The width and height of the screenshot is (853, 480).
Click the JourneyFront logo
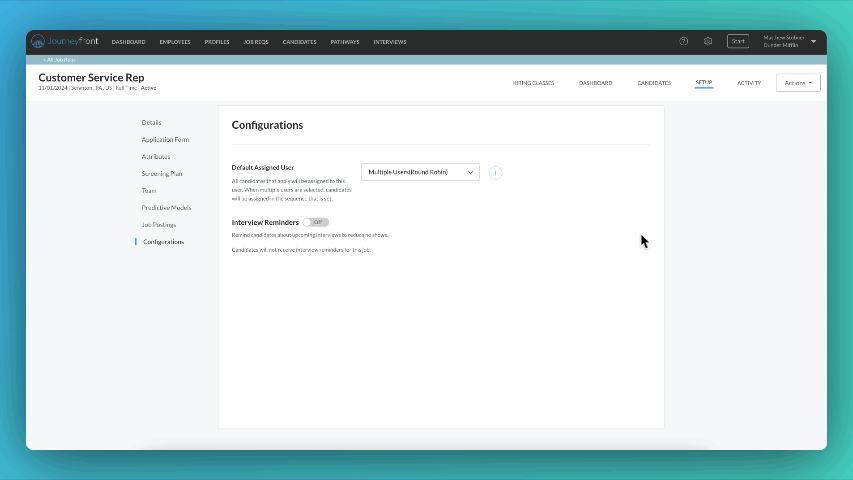pyautogui.click(x=65, y=41)
